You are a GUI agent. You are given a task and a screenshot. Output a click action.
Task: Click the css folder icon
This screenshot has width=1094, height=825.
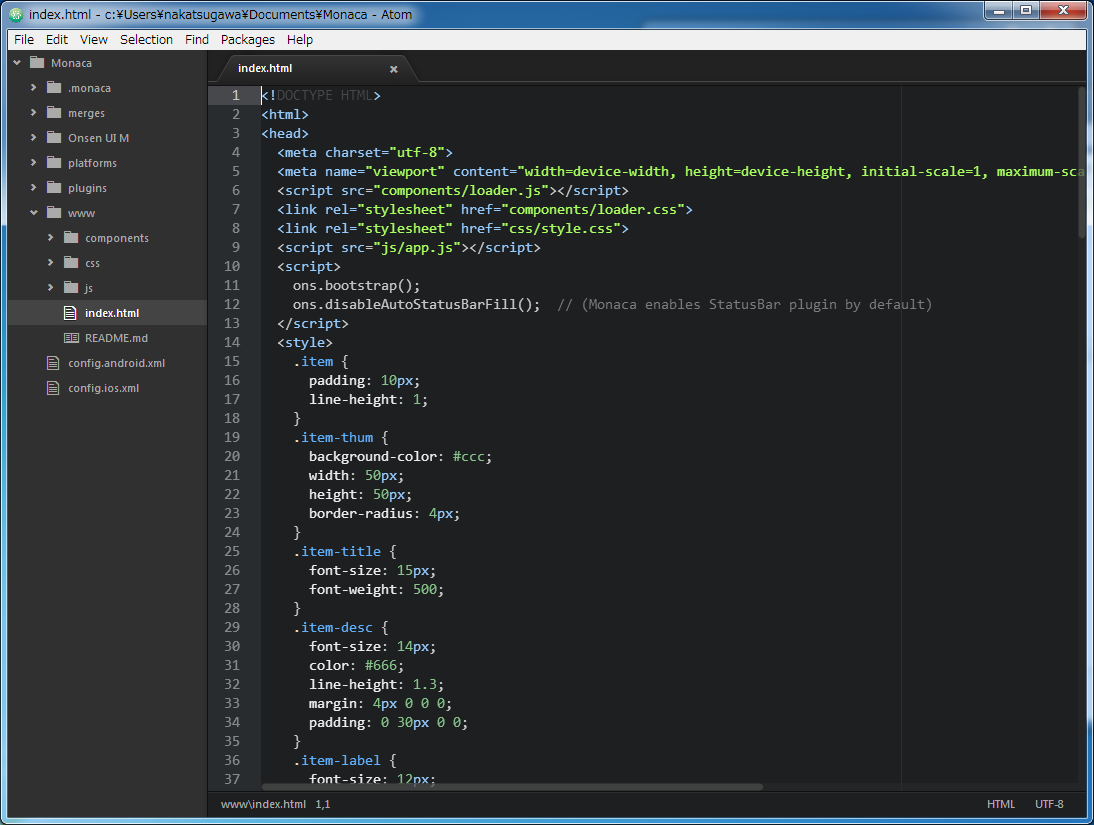point(71,263)
